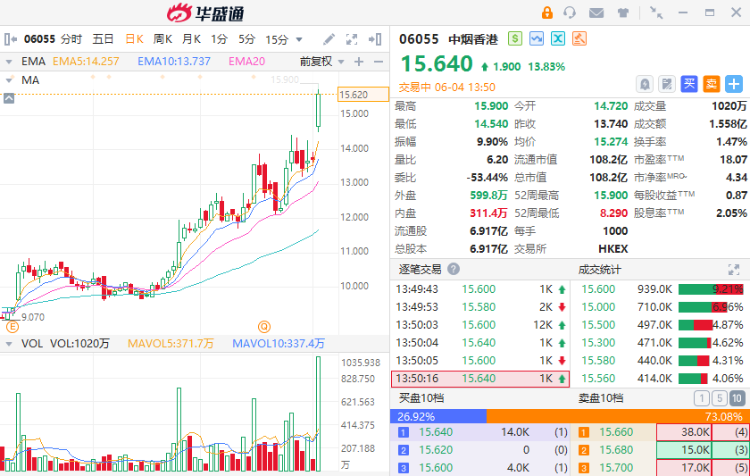Show 5-level order book depth
This screenshot has height=476, width=750.
click(x=719, y=398)
